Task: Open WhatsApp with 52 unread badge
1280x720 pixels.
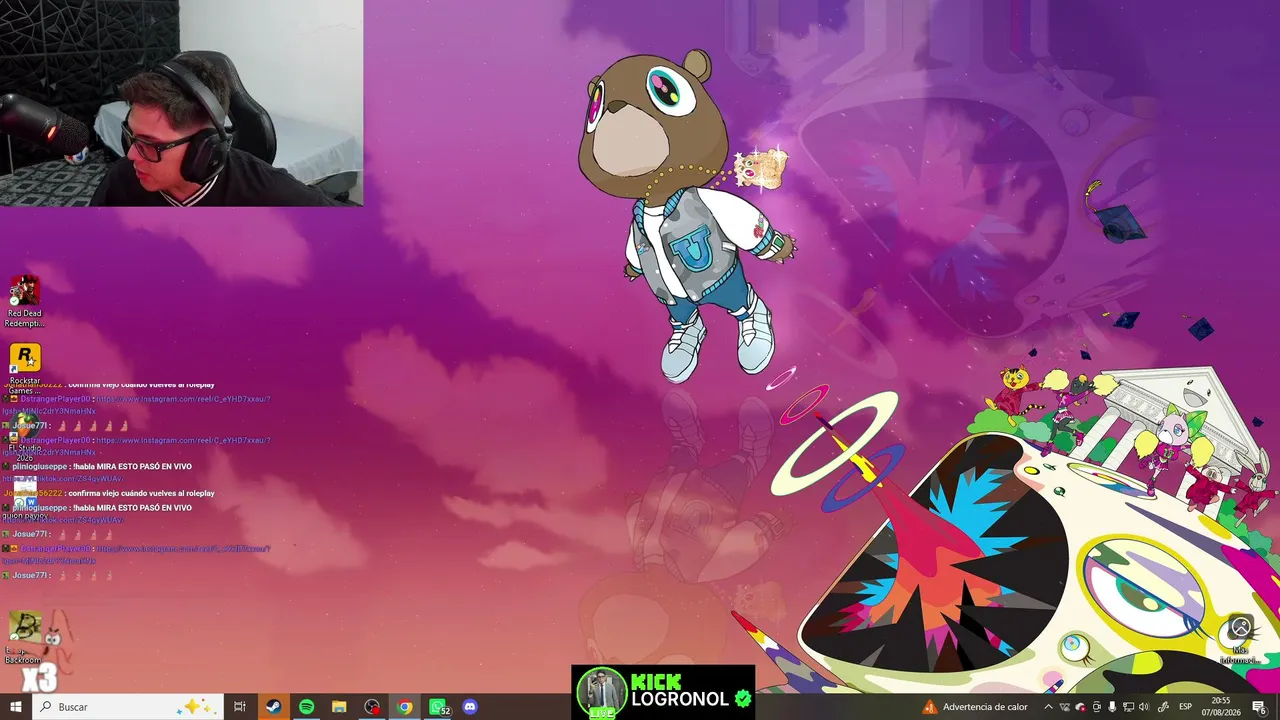Action: click(438, 707)
